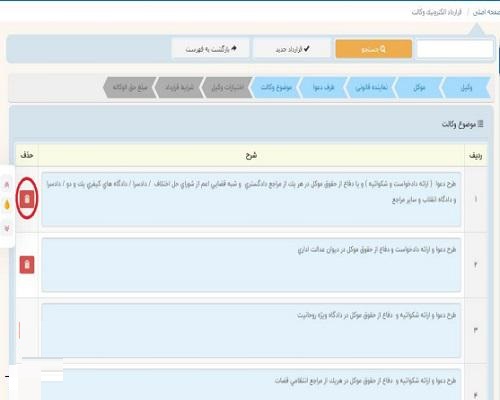This screenshot has width=500, height=400.
Task: Edit the دیوان عدالت اداری text box in row 2
Action: click(251, 265)
